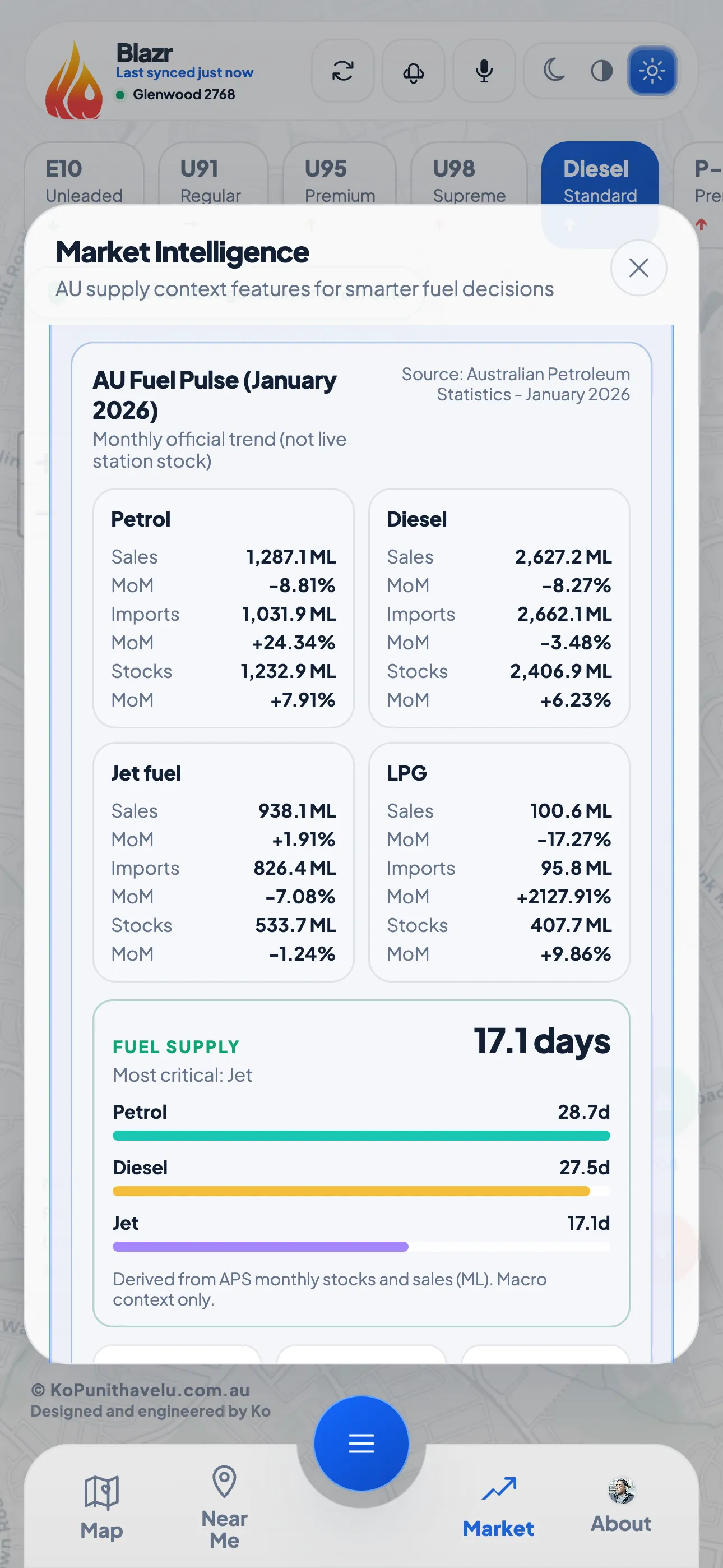Click the Blazr flame logo
The image size is (723, 1568).
point(73,80)
